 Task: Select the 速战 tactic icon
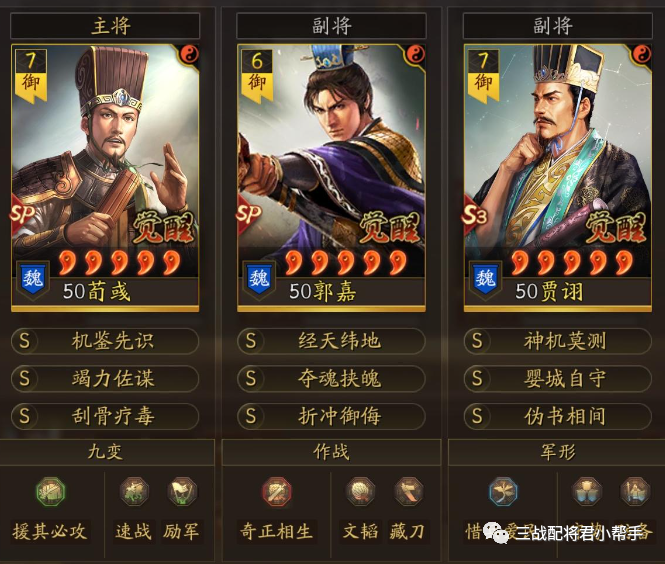pos(134,491)
